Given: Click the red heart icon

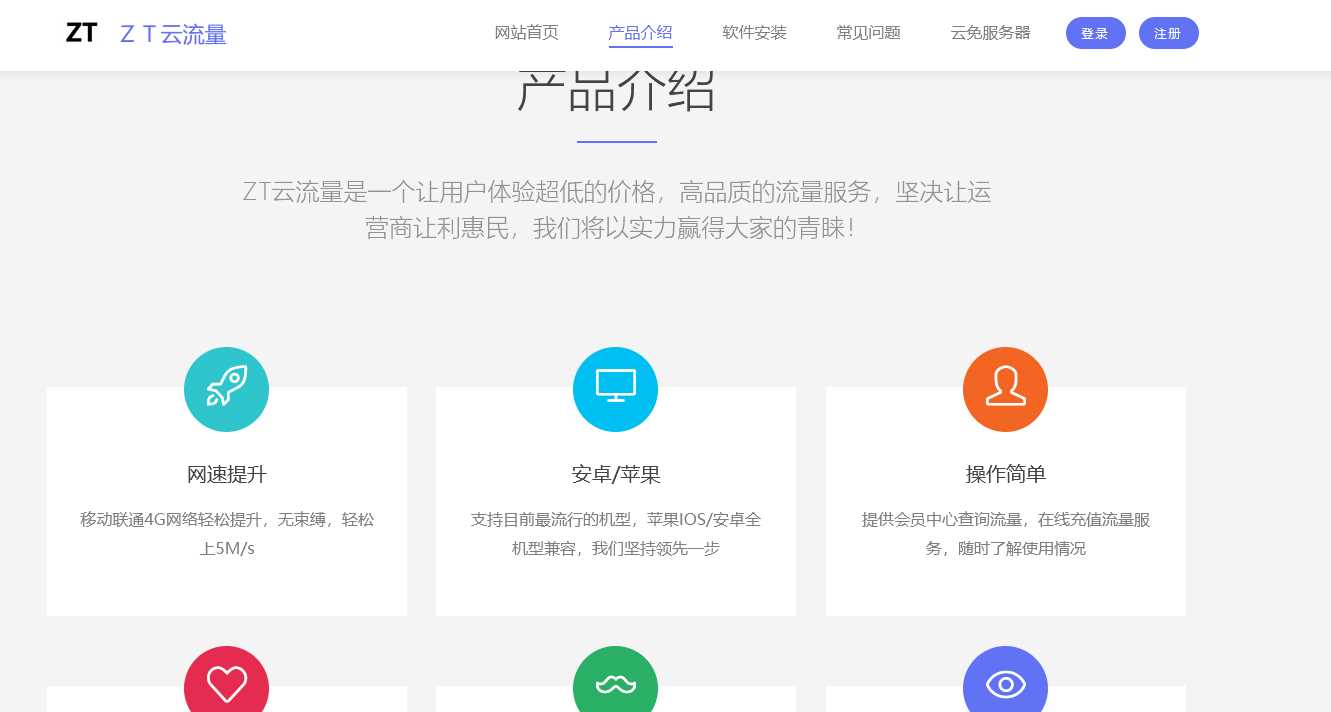Looking at the screenshot, I should 226,684.
